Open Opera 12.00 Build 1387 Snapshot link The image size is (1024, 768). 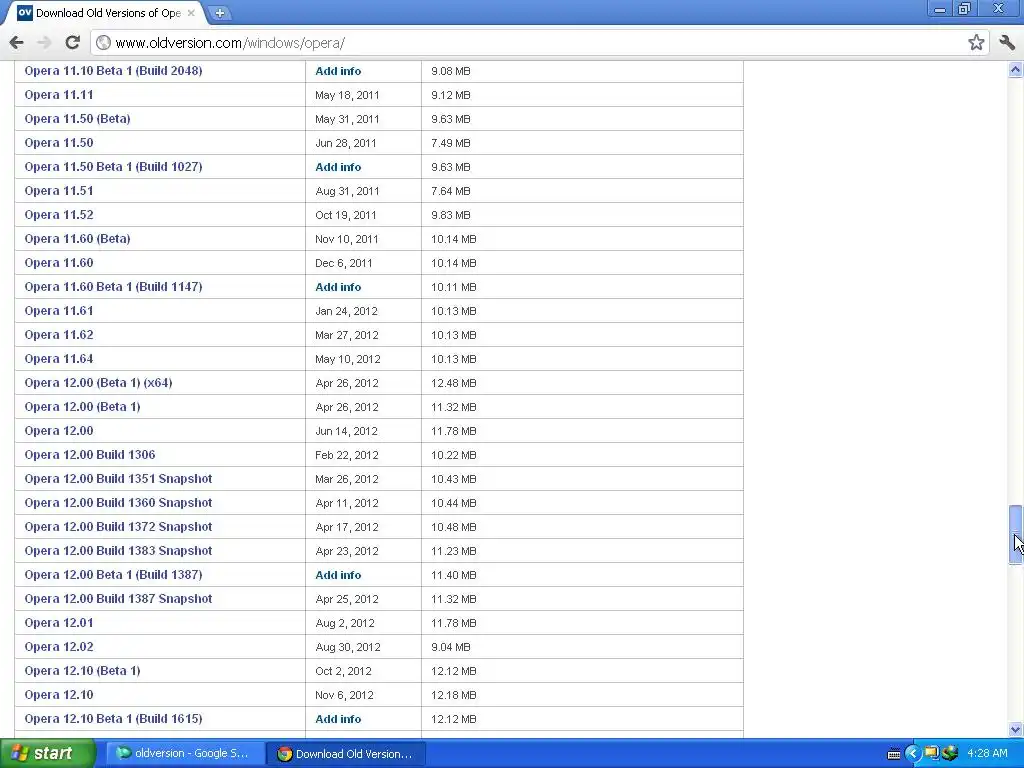118,599
